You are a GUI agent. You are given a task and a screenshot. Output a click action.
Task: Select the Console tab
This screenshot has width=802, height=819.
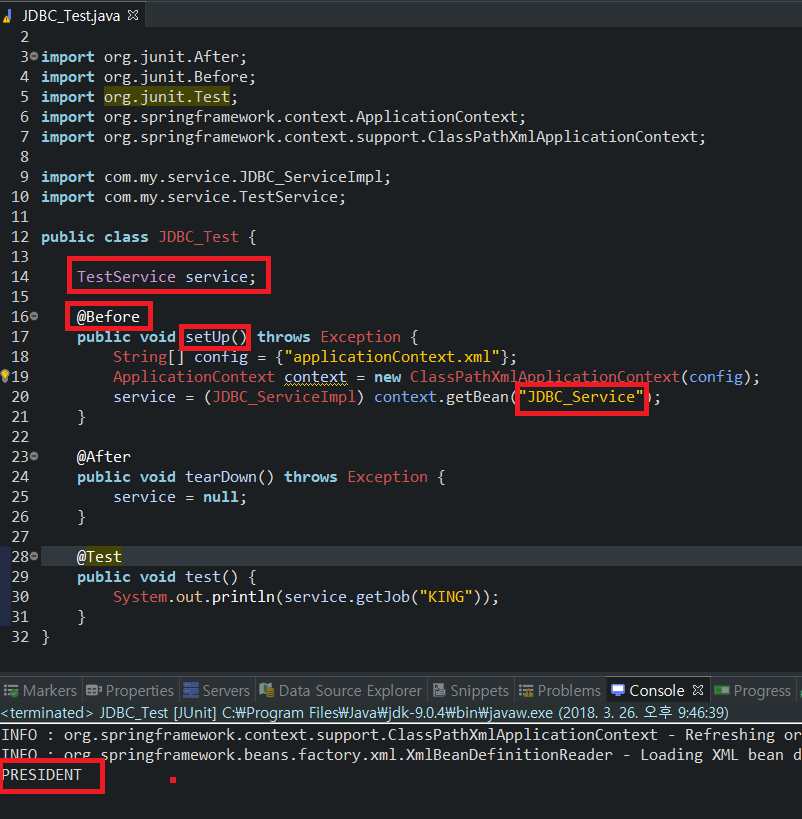click(657, 691)
